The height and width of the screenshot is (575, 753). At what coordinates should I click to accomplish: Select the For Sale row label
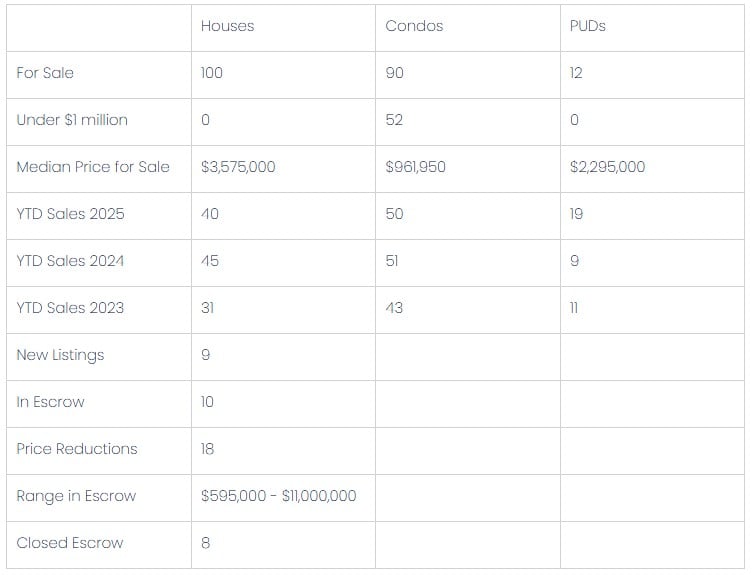[x=45, y=73]
